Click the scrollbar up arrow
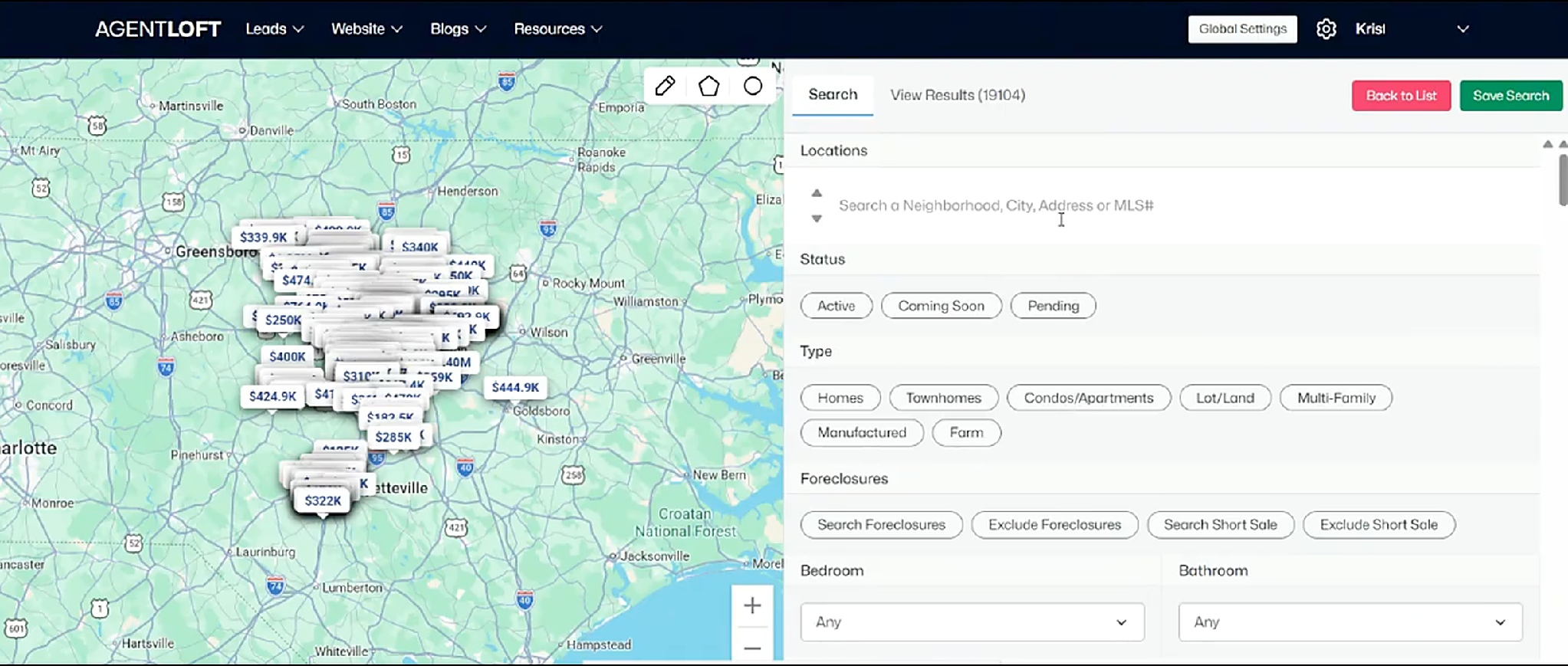This screenshot has width=1568, height=666. pyautogui.click(x=1563, y=144)
